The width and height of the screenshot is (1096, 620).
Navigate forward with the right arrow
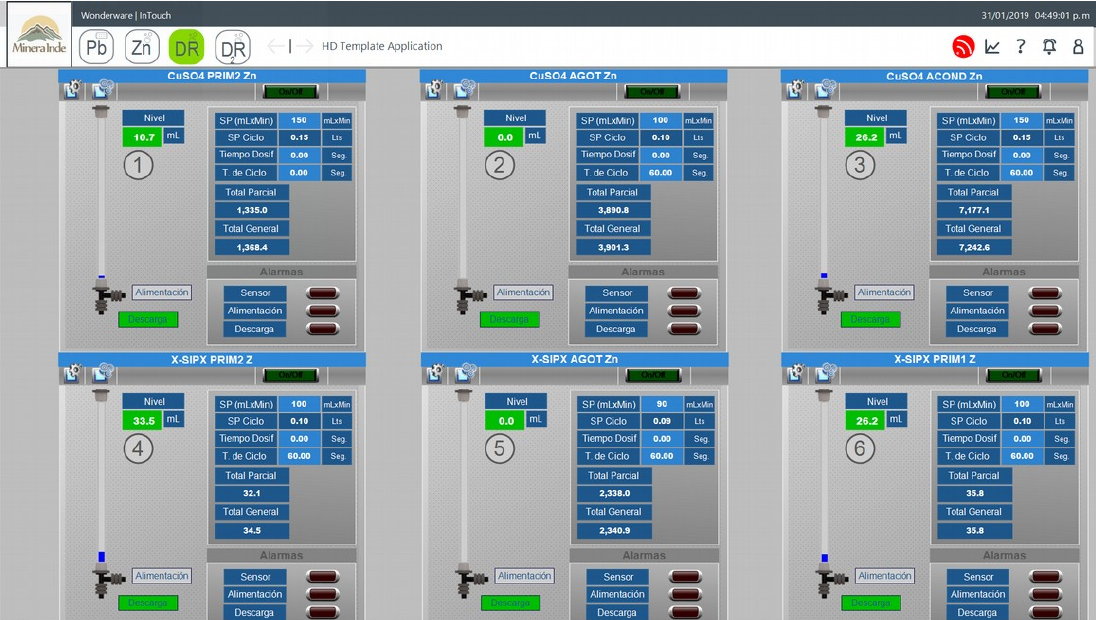(304, 47)
